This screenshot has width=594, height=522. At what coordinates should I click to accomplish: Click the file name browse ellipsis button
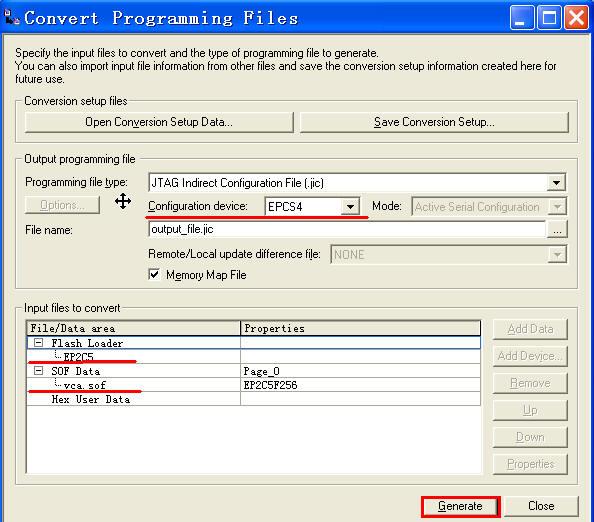557,230
